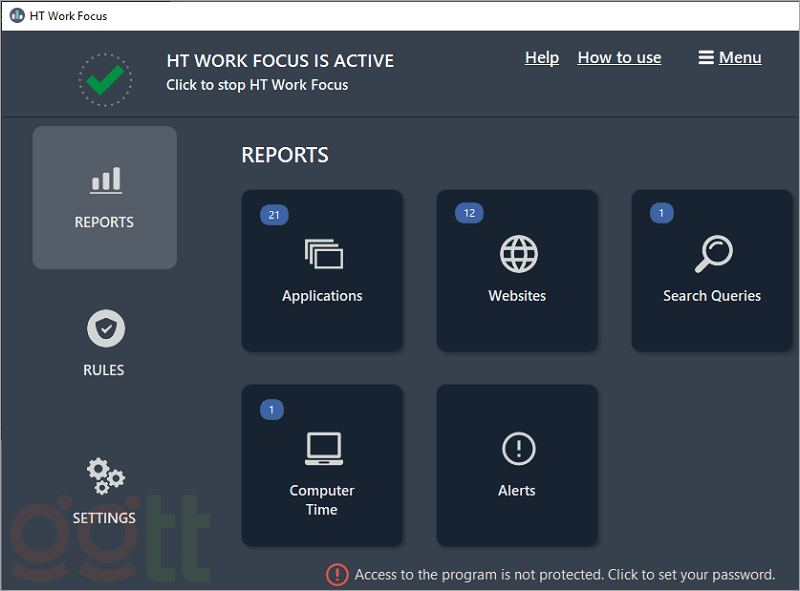Expand the hamburger Menu
800x591 pixels.
[730, 58]
